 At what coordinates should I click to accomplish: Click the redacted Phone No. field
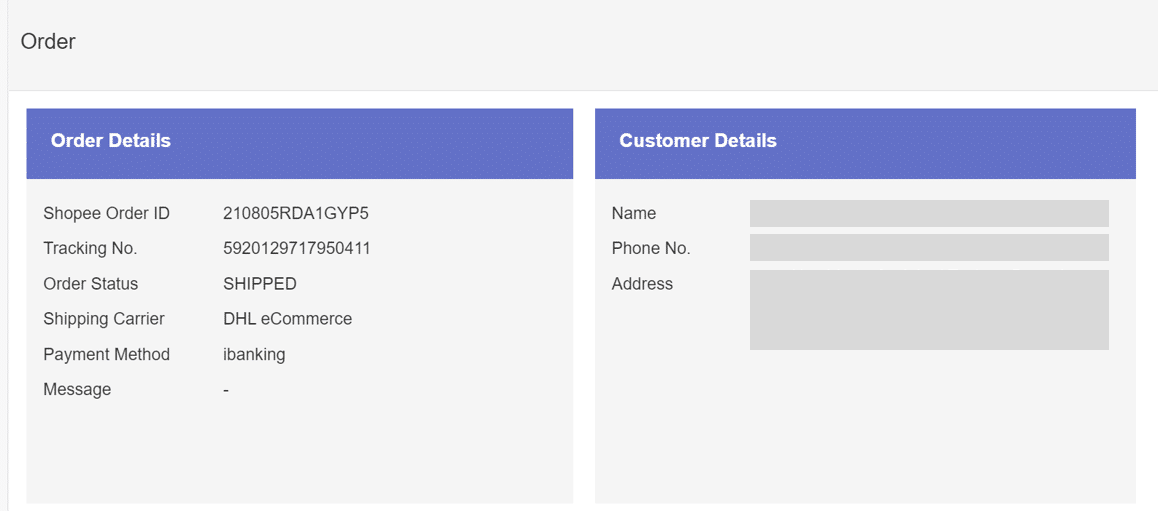[929, 248]
